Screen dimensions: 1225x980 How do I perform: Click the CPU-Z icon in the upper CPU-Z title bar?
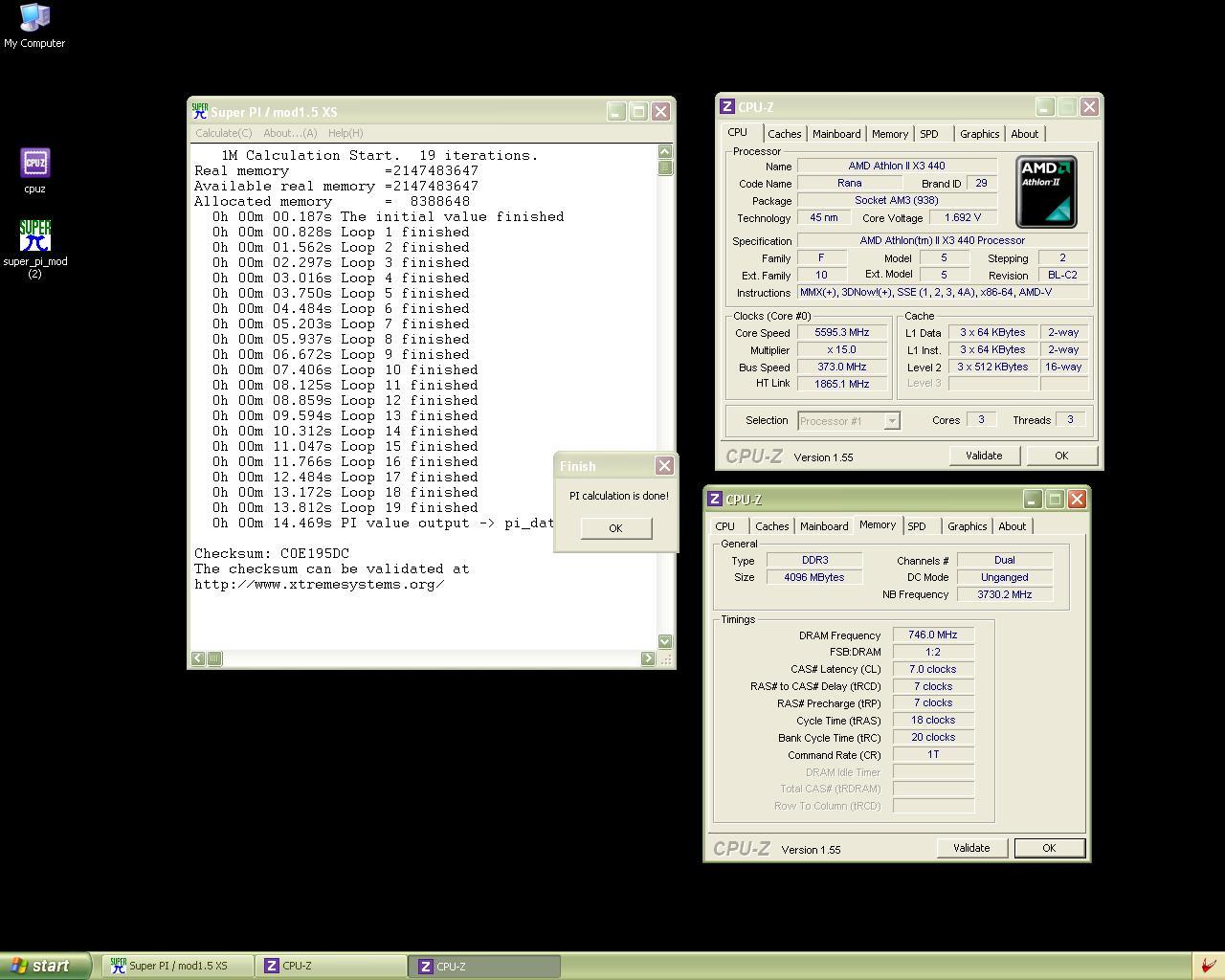[727, 107]
